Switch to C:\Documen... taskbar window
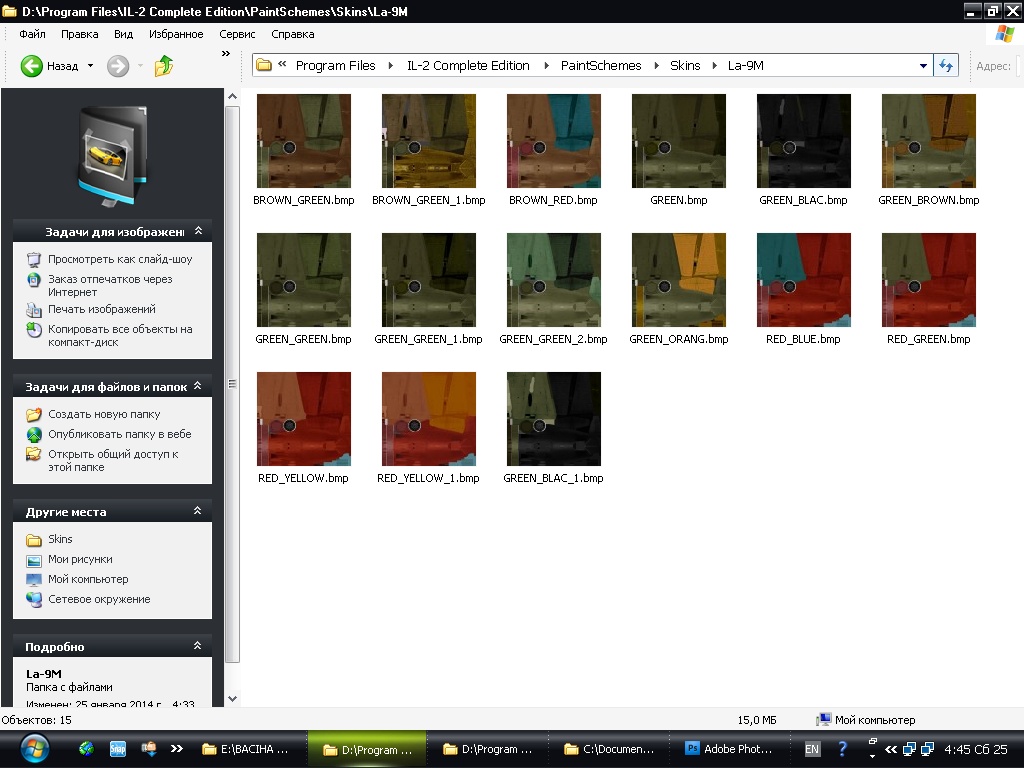Viewport: 1024px width, 768px height. (x=609, y=749)
